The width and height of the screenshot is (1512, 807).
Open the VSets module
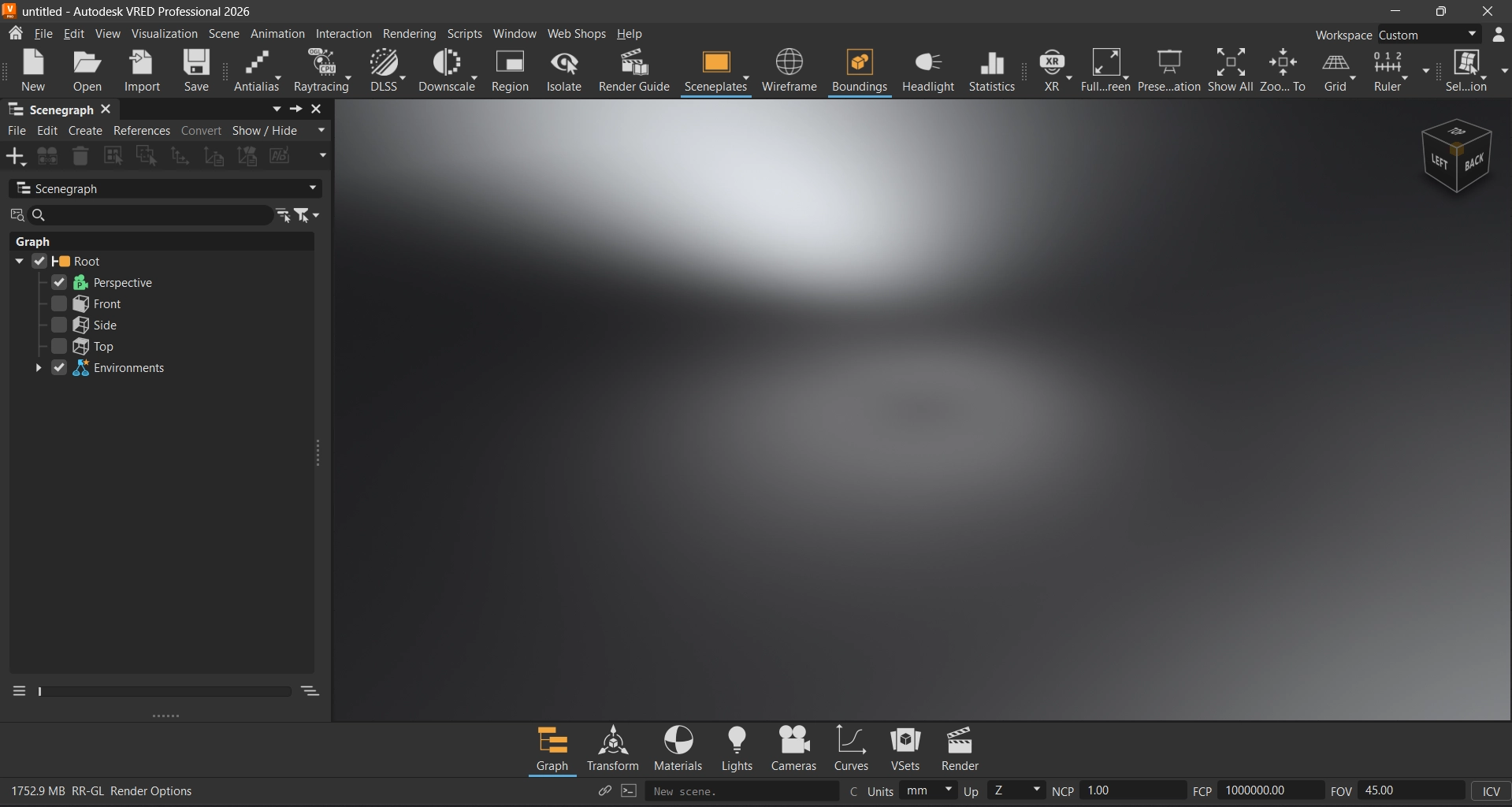pos(905,749)
